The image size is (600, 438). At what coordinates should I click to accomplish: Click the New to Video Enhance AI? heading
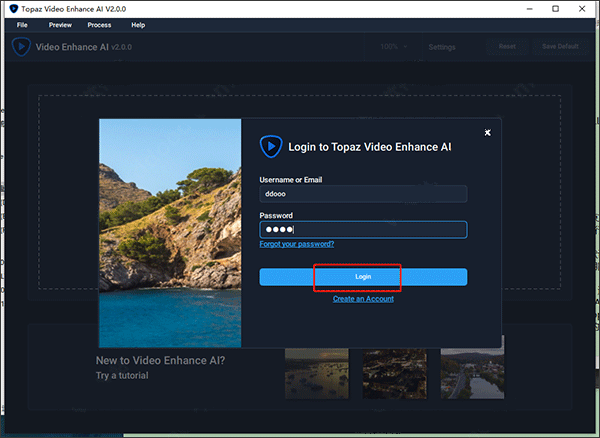click(x=160, y=360)
